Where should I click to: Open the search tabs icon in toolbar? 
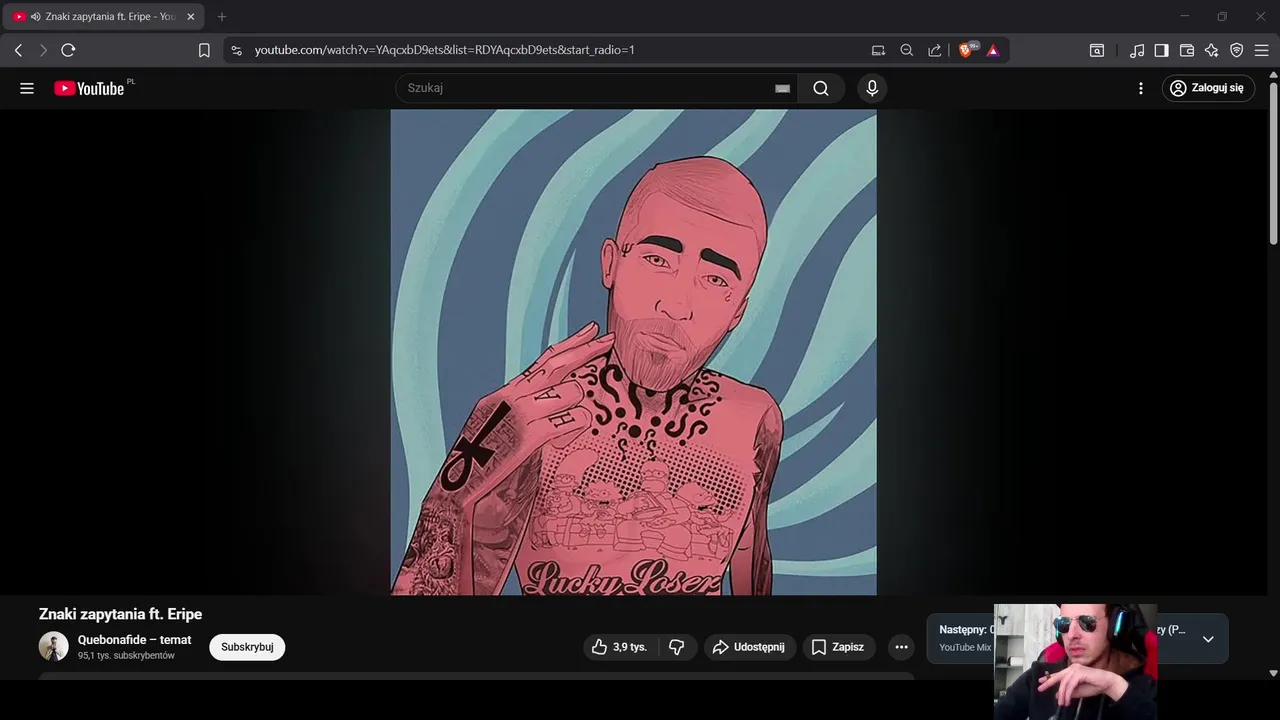[x=1097, y=50]
